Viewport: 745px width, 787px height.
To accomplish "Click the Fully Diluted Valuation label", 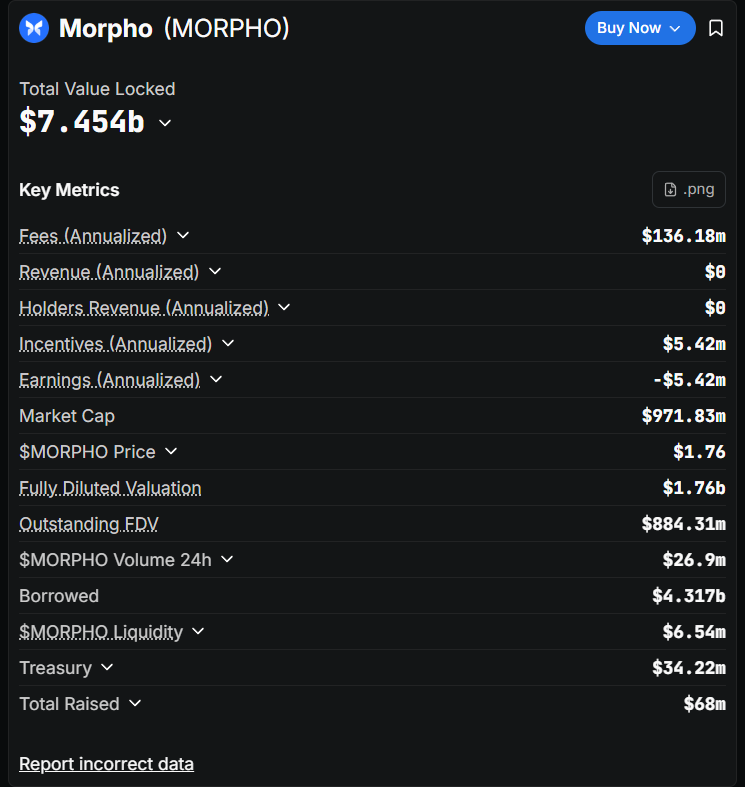I will click(110, 488).
